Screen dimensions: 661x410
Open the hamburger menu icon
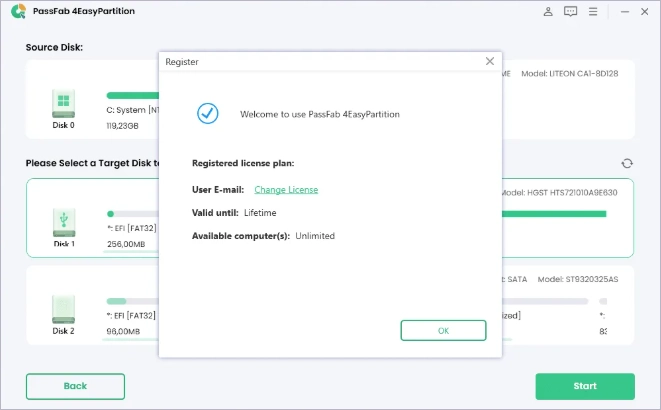coord(593,12)
